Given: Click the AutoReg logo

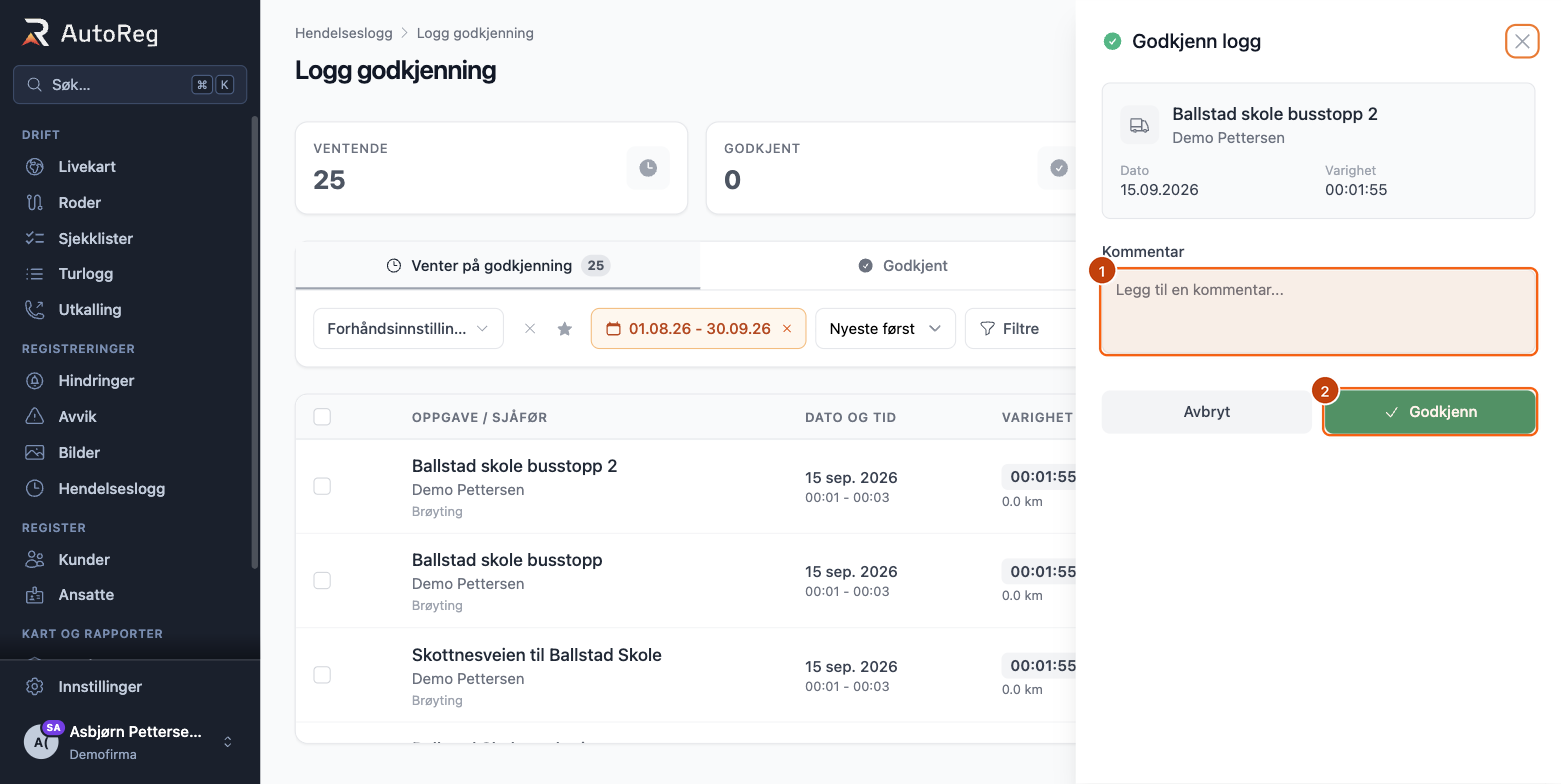Looking at the screenshot, I should 90,33.
